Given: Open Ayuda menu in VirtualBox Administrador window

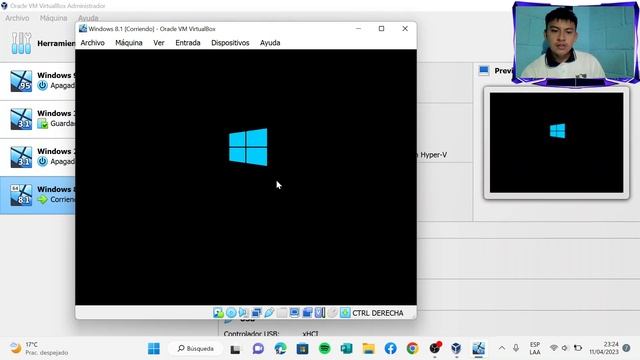Looking at the screenshot, I should pyautogui.click(x=88, y=18).
